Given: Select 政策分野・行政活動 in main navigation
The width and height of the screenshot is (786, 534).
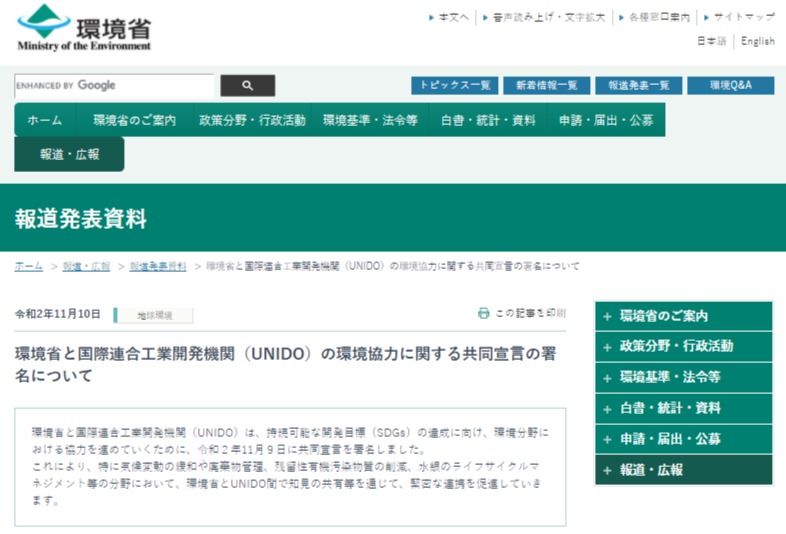Looking at the screenshot, I should pos(252,120).
